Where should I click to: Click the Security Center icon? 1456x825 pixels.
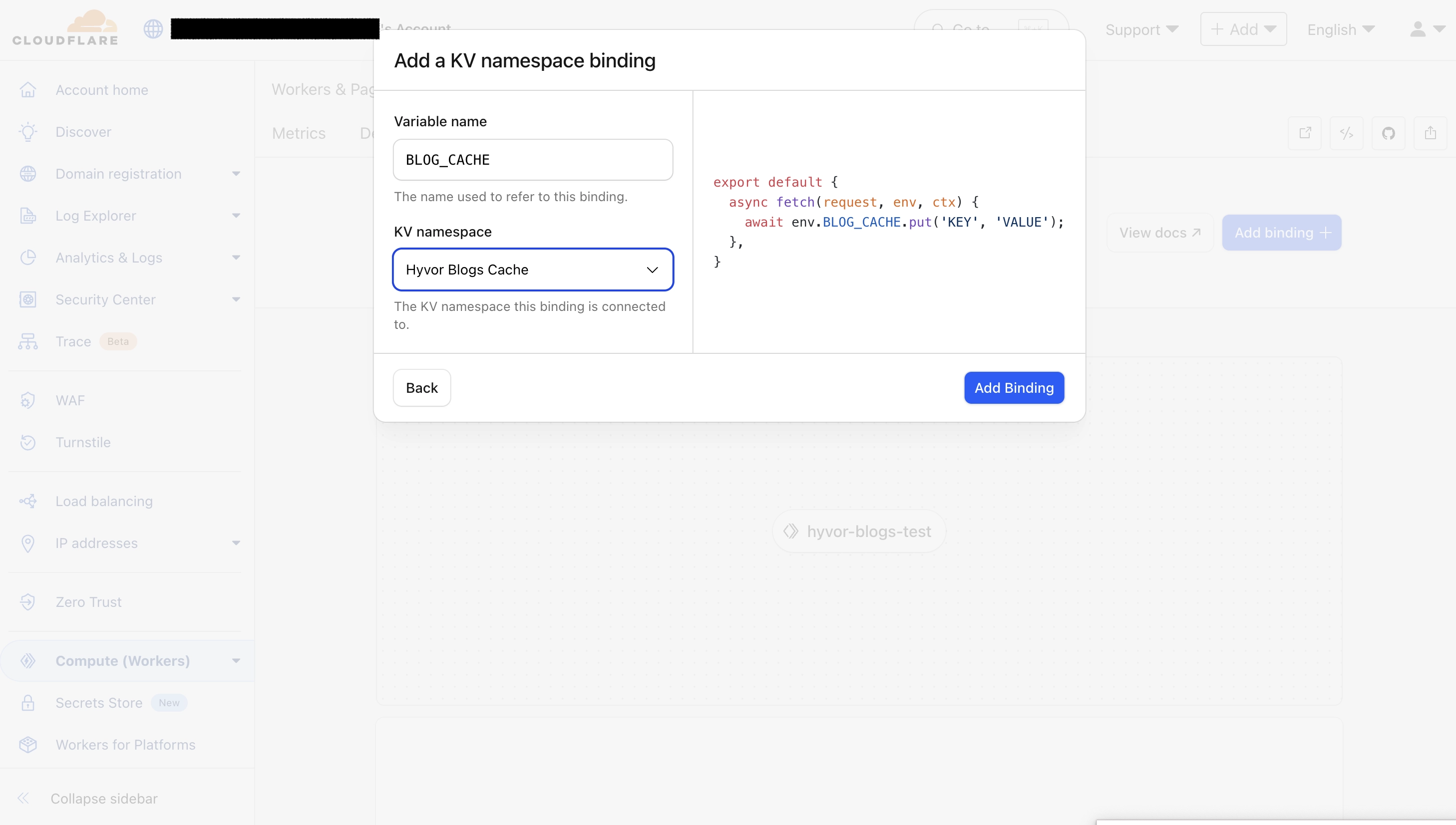(x=28, y=300)
